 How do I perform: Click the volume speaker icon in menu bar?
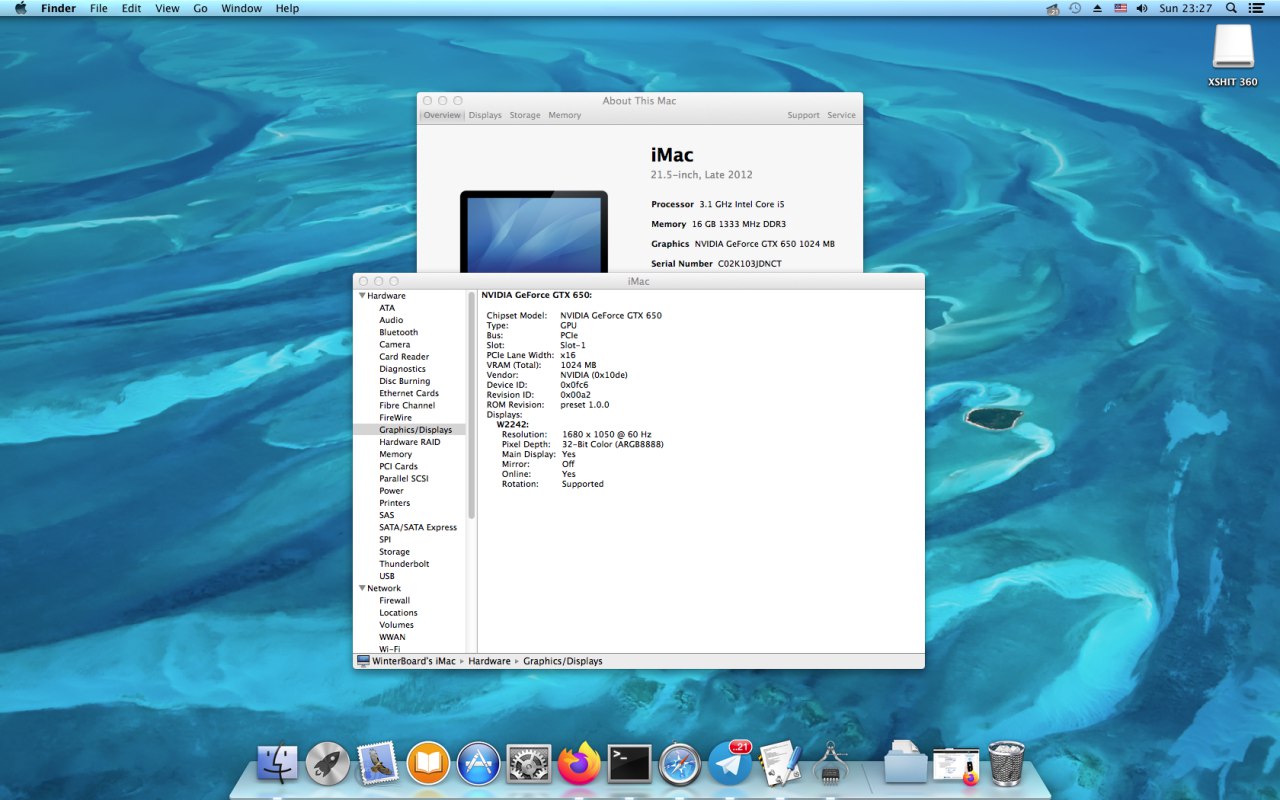(x=1142, y=8)
